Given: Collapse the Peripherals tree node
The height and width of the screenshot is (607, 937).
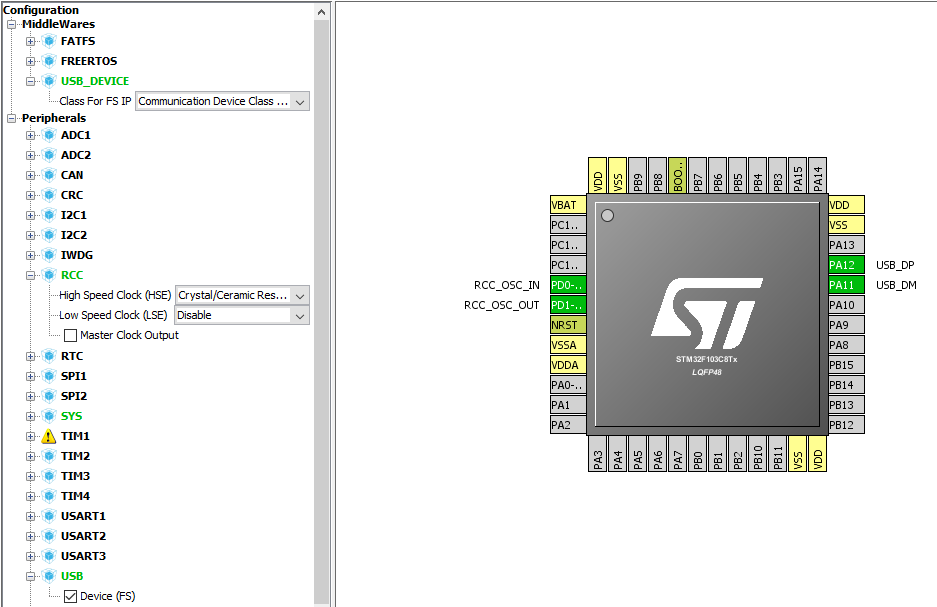Looking at the screenshot, I should pos(11,118).
